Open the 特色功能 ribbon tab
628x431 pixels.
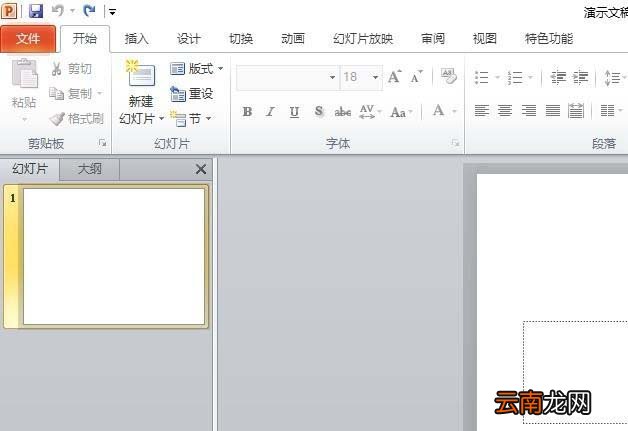click(x=549, y=39)
